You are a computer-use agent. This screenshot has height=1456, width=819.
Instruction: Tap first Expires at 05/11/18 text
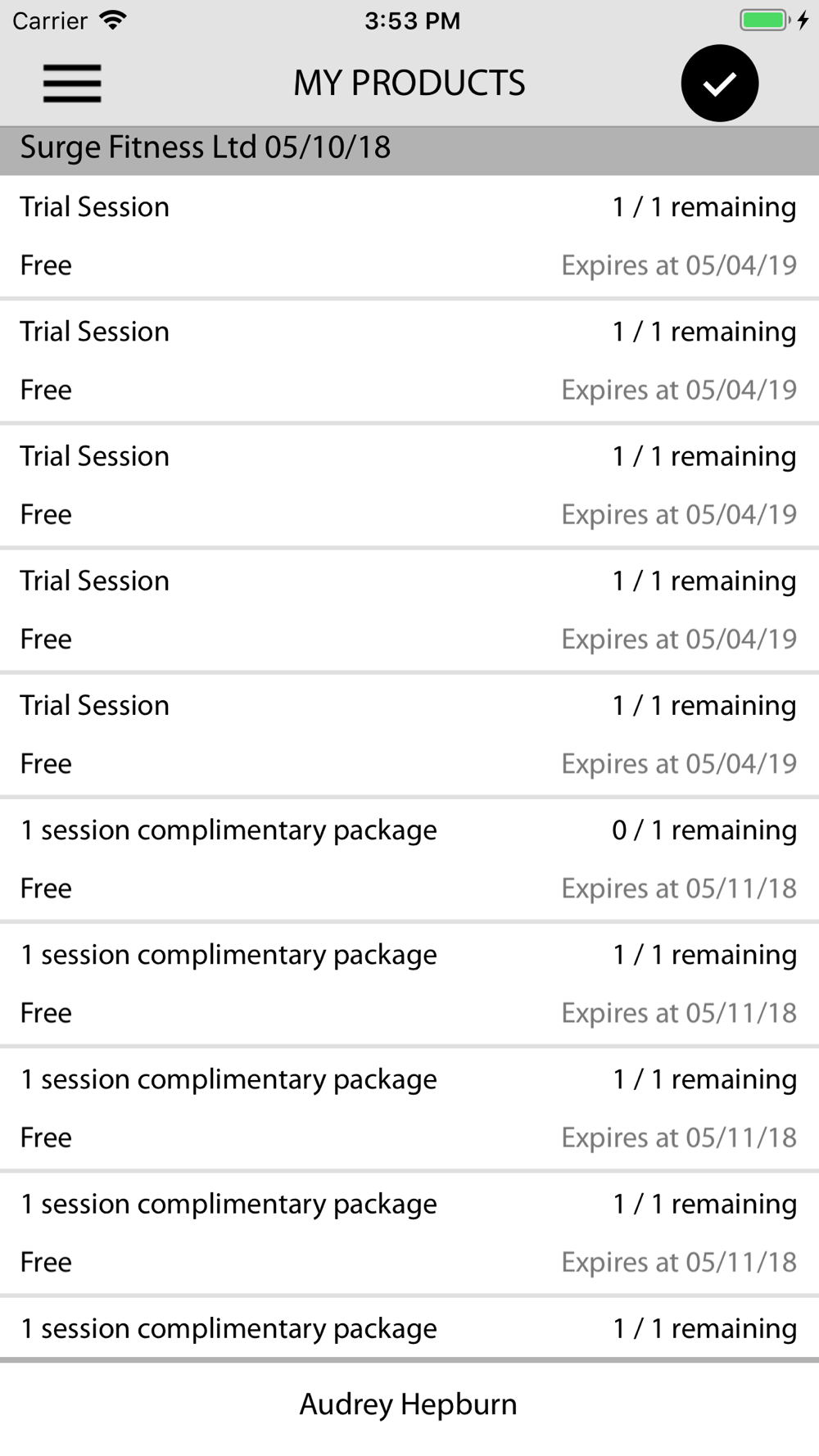(679, 889)
